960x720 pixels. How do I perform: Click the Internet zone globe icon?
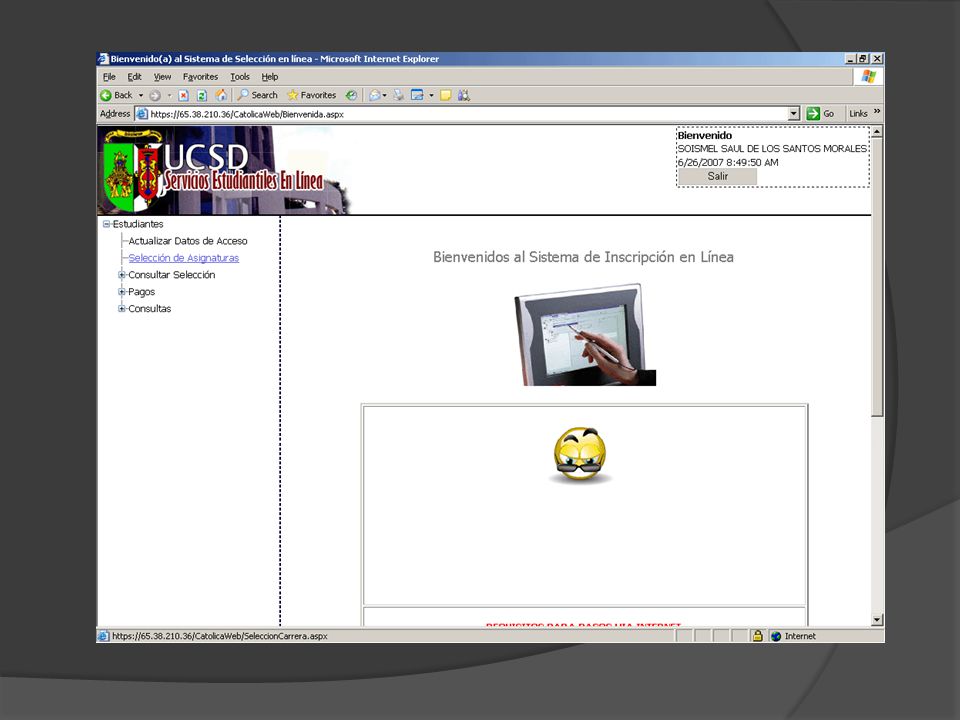776,636
